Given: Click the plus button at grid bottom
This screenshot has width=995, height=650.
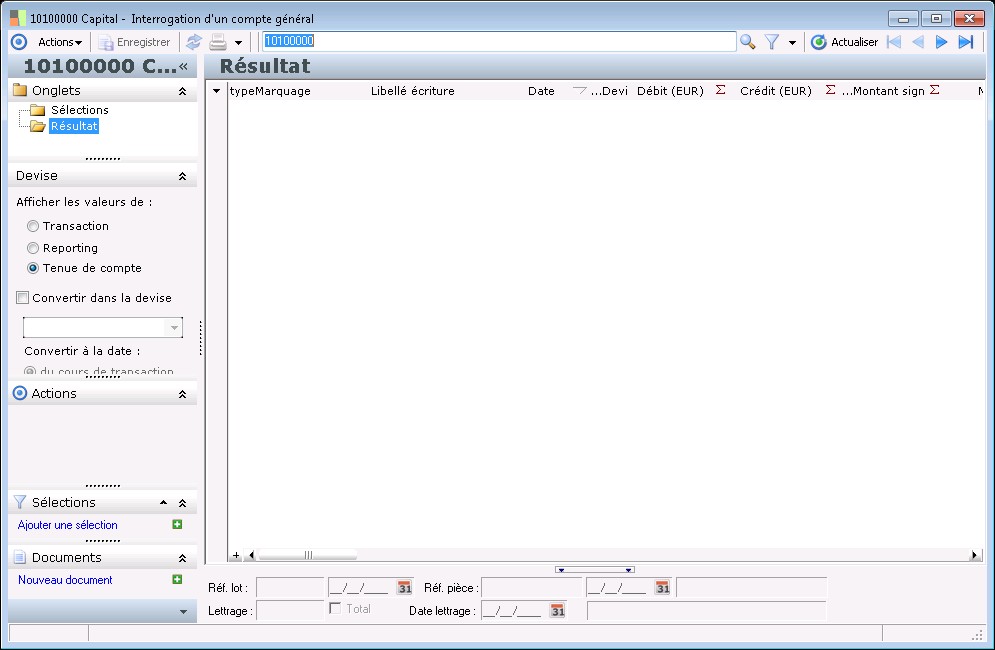Looking at the screenshot, I should coord(235,555).
